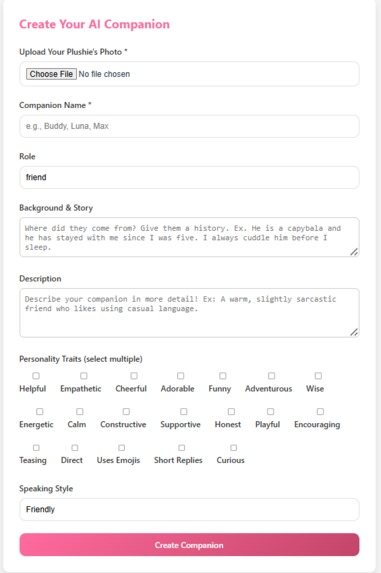Focus the Companion Name input field
This screenshot has width=381, height=573.
pyautogui.click(x=189, y=126)
